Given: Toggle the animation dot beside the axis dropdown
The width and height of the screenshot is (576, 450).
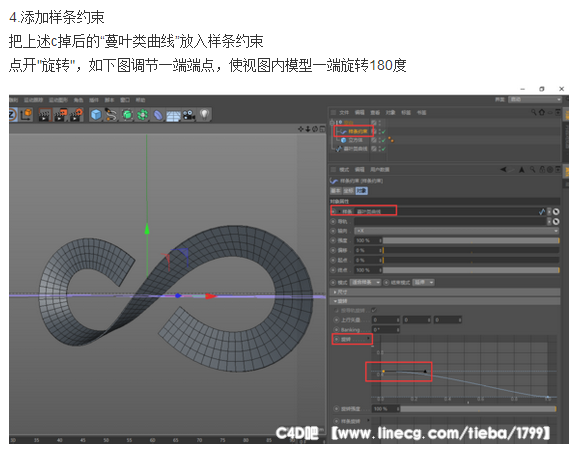Looking at the screenshot, I should (333, 231).
